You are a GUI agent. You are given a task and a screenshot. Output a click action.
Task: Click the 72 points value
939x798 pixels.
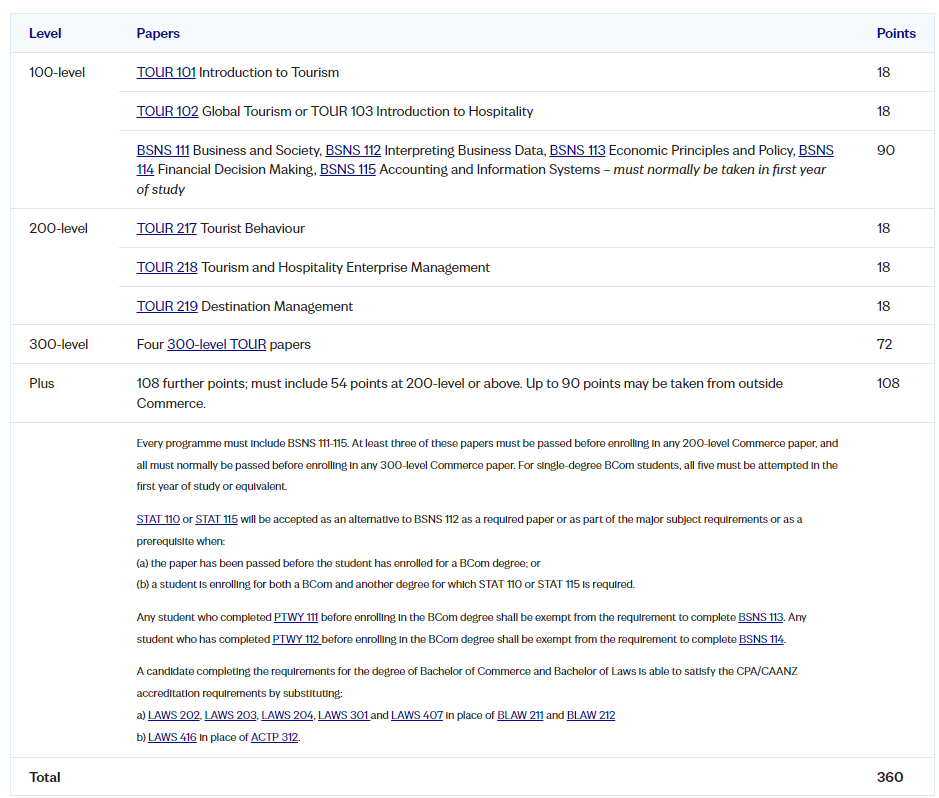pos(885,344)
